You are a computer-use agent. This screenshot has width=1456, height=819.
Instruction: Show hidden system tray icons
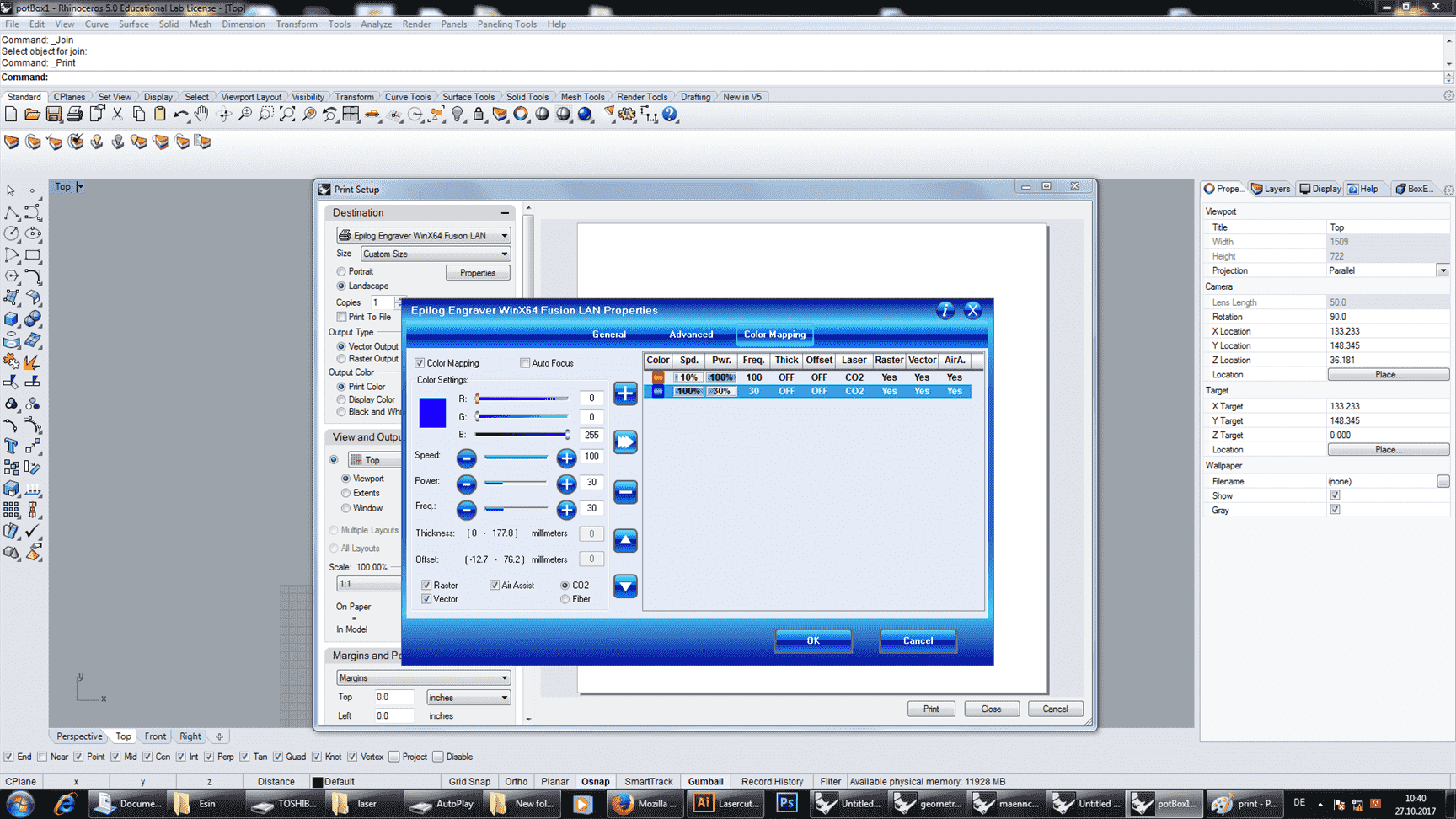click(x=1320, y=804)
